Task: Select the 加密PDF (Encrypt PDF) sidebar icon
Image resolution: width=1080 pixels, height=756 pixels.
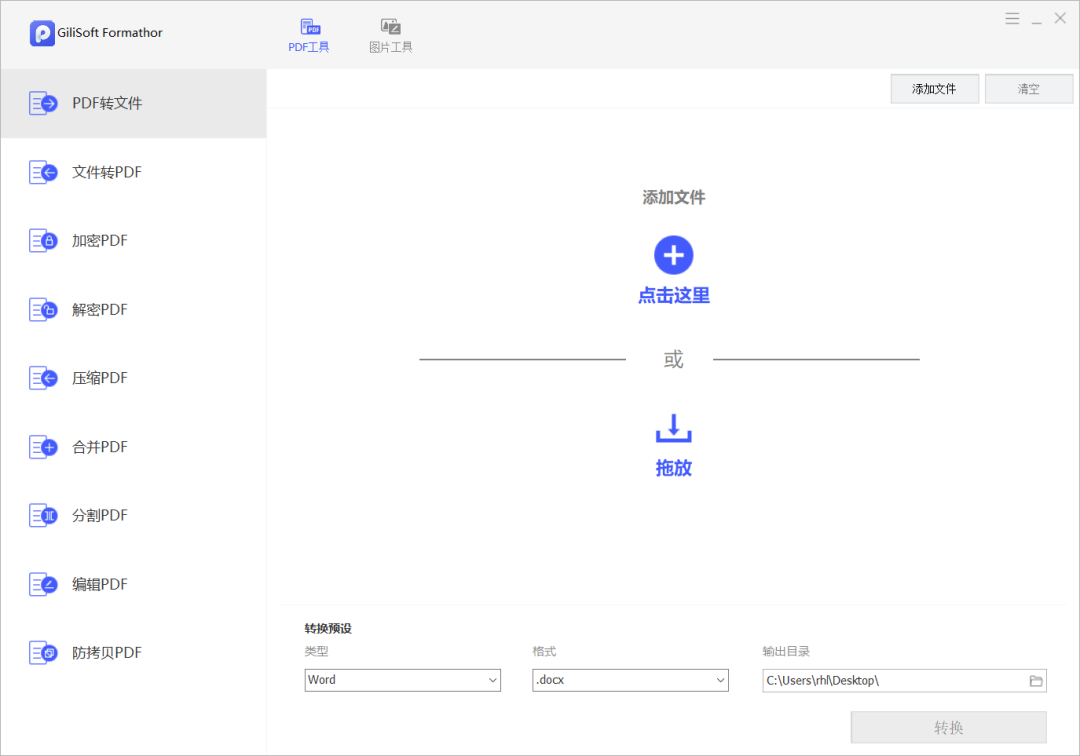Action: 43,240
